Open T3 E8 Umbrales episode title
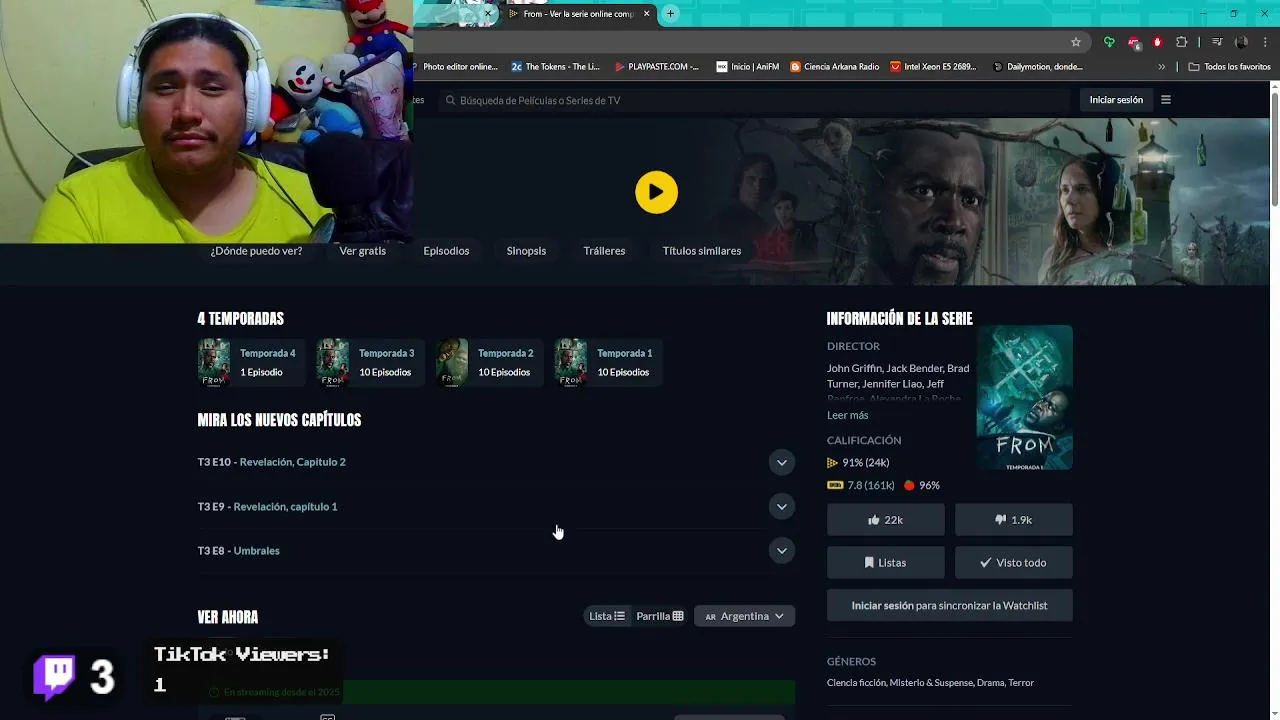 pyautogui.click(x=256, y=551)
